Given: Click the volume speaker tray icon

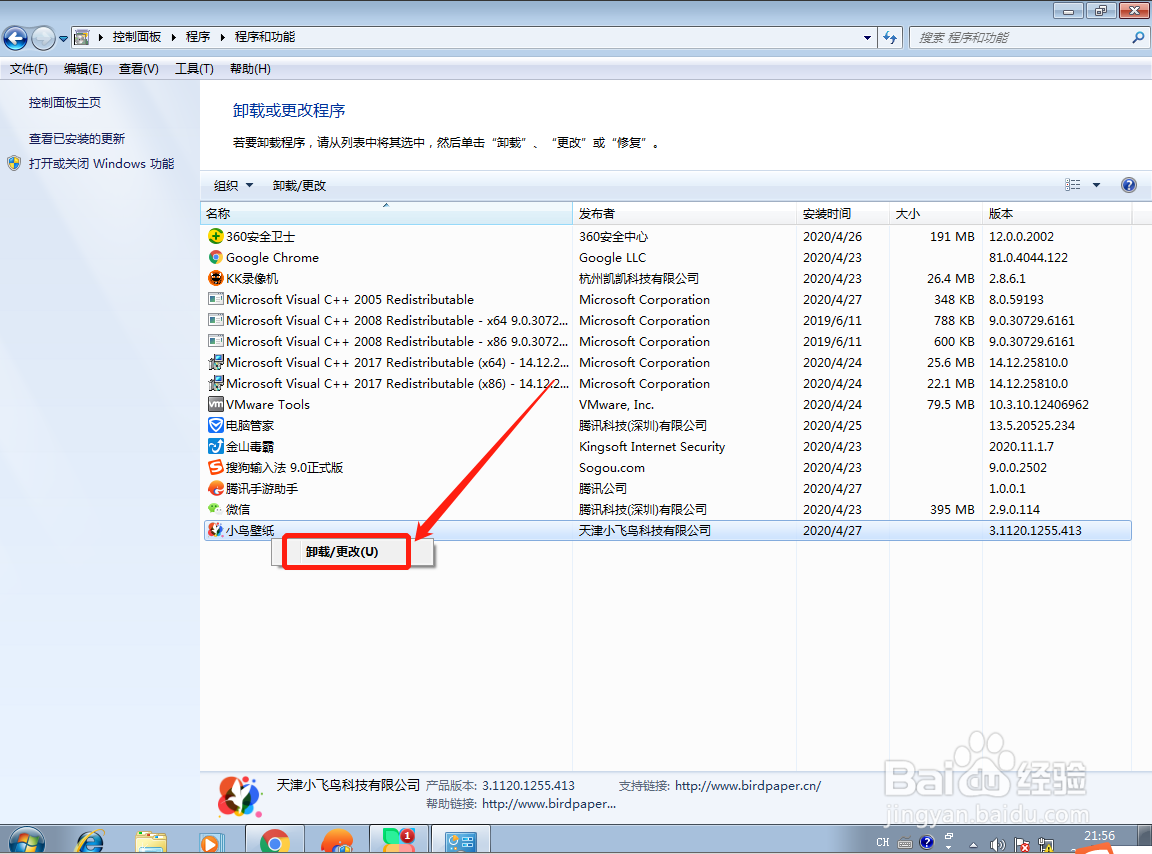Looking at the screenshot, I should pyautogui.click(x=997, y=844).
